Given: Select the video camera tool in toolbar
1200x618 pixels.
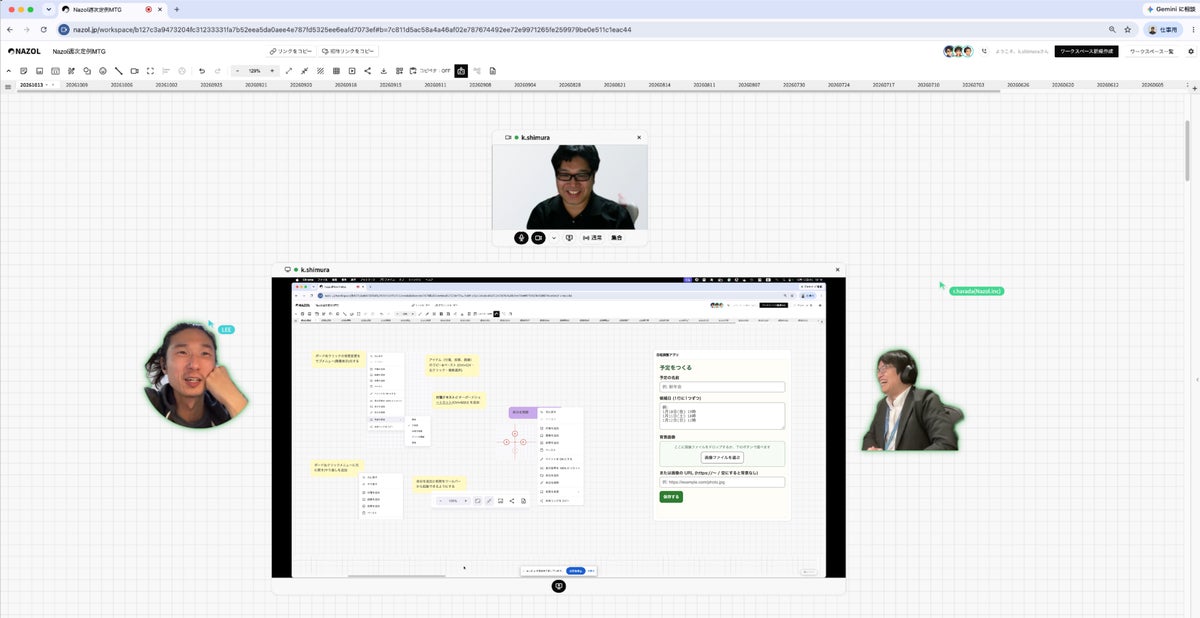Looking at the screenshot, I should pyautogui.click(x=134, y=71).
